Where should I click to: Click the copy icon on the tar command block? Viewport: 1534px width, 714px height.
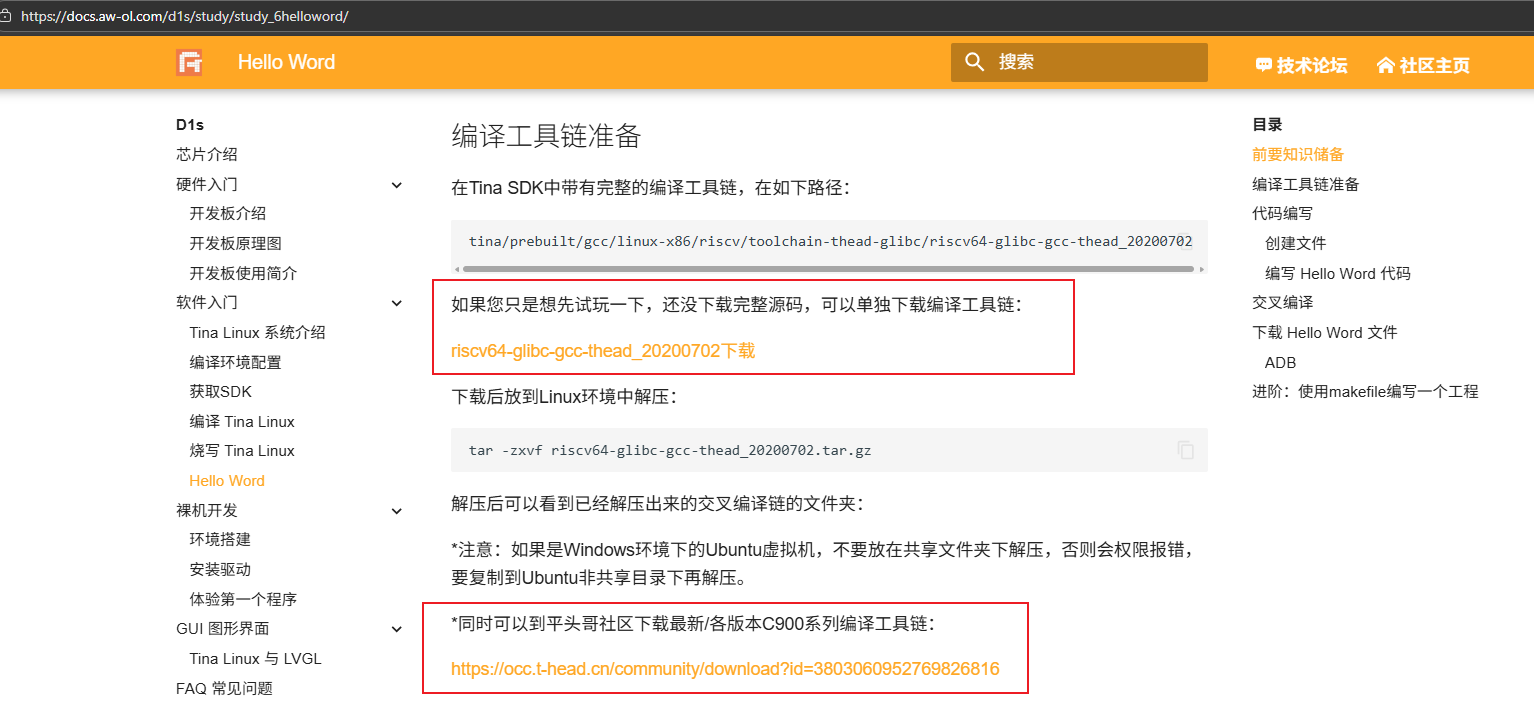coord(1186,450)
